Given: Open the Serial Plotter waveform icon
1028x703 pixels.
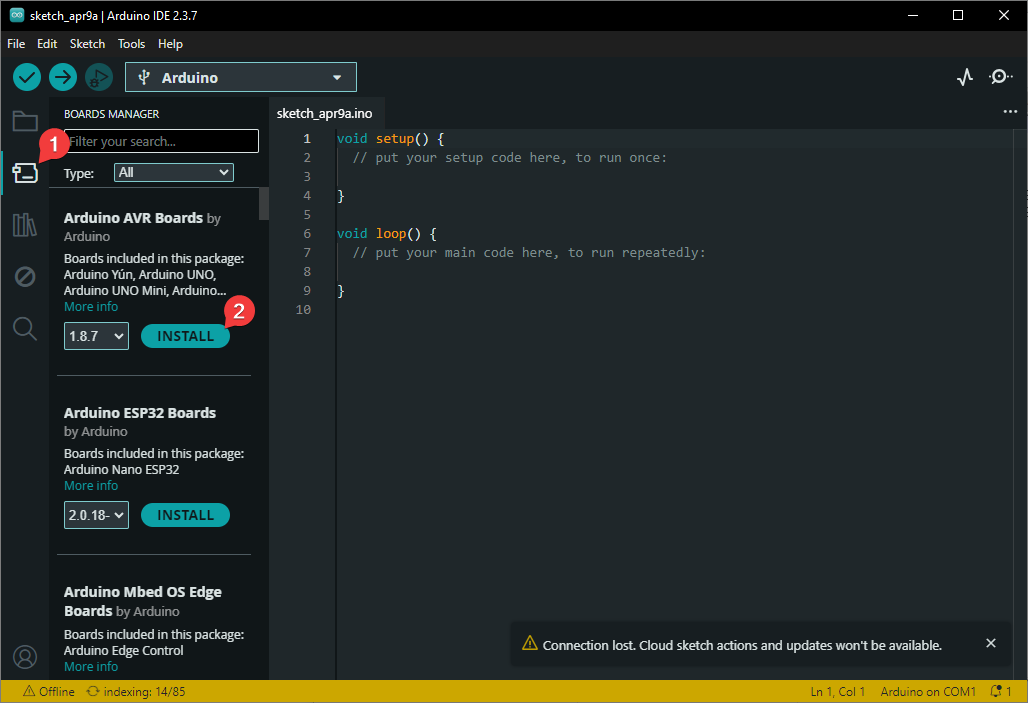Looking at the screenshot, I should pyautogui.click(x=964, y=77).
